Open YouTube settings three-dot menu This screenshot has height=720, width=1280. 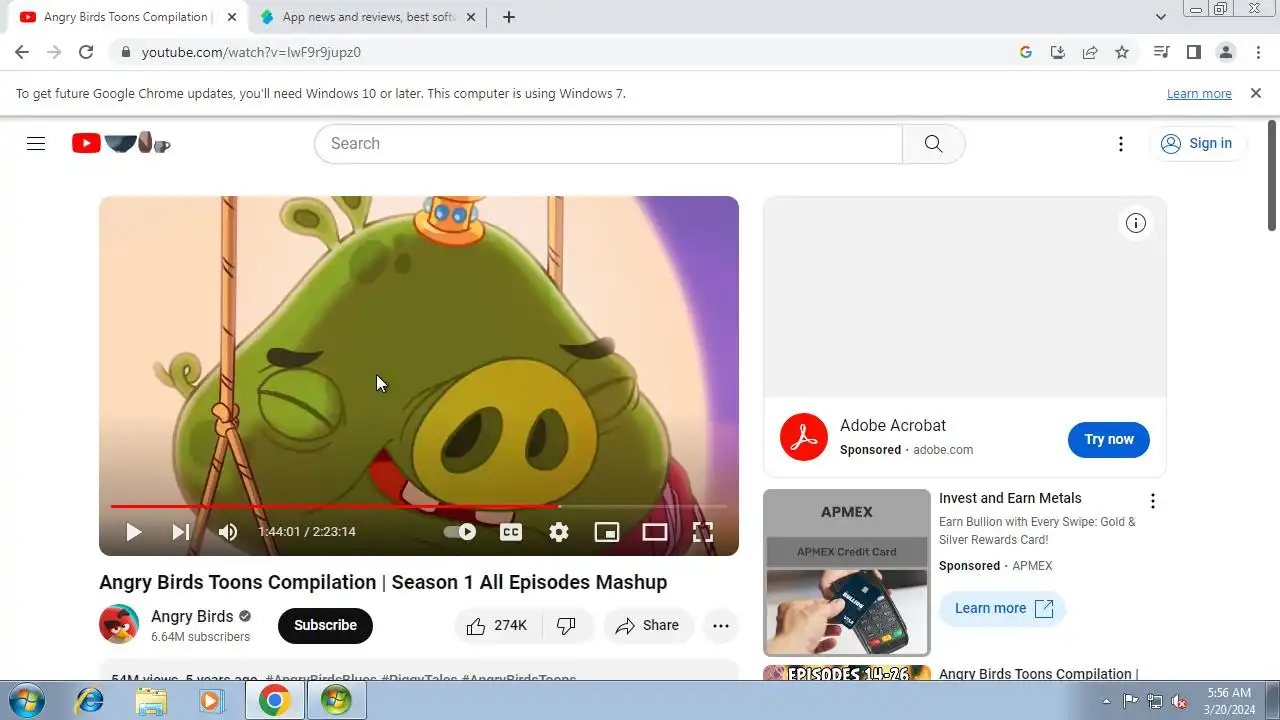tap(1121, 143)
